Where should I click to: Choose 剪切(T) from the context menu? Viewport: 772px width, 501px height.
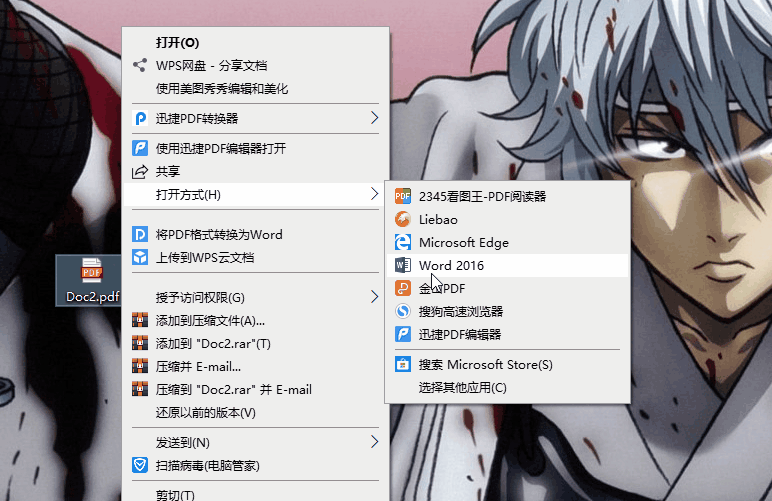click(x=255, y=494)
